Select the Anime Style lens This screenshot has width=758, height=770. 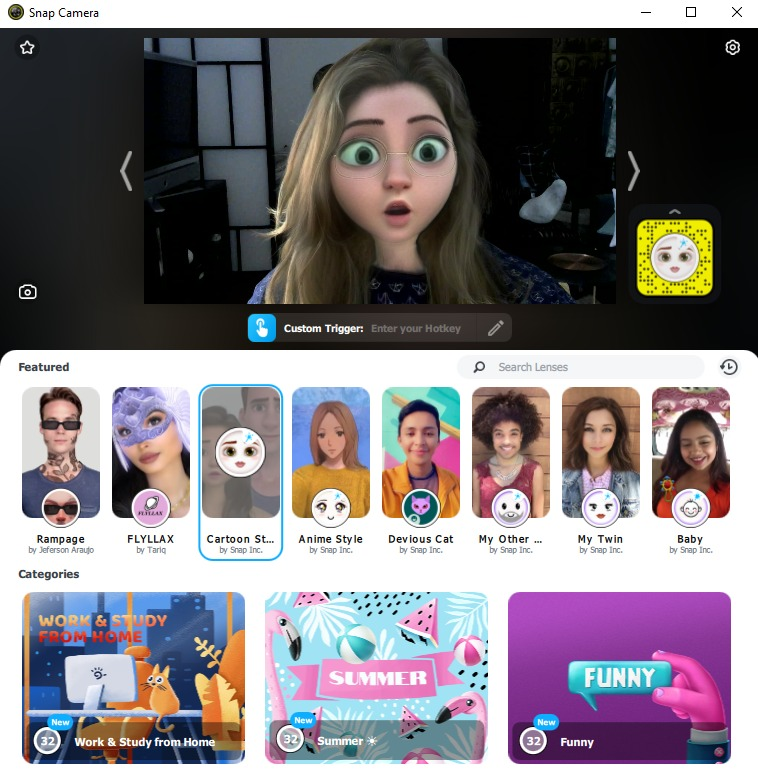[x=331, y=471]
